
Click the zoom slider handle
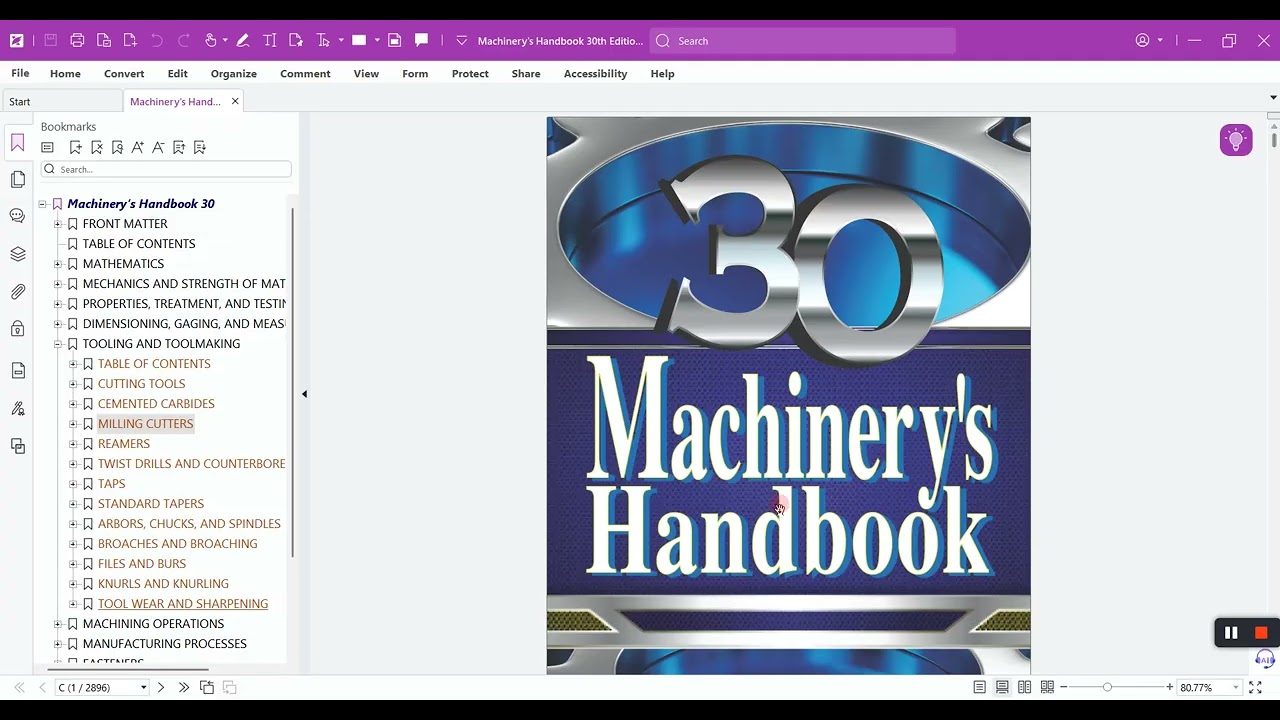pos(1107,688)
